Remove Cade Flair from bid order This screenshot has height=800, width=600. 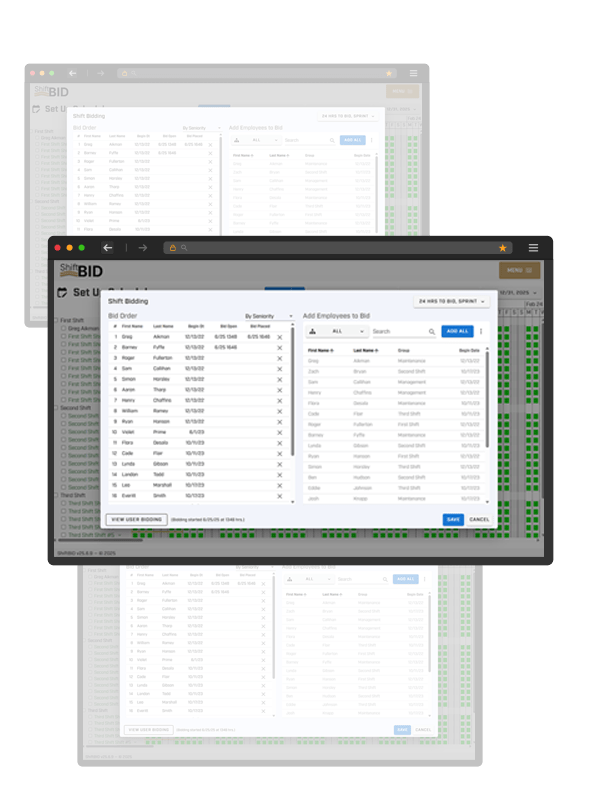point(280,454)
